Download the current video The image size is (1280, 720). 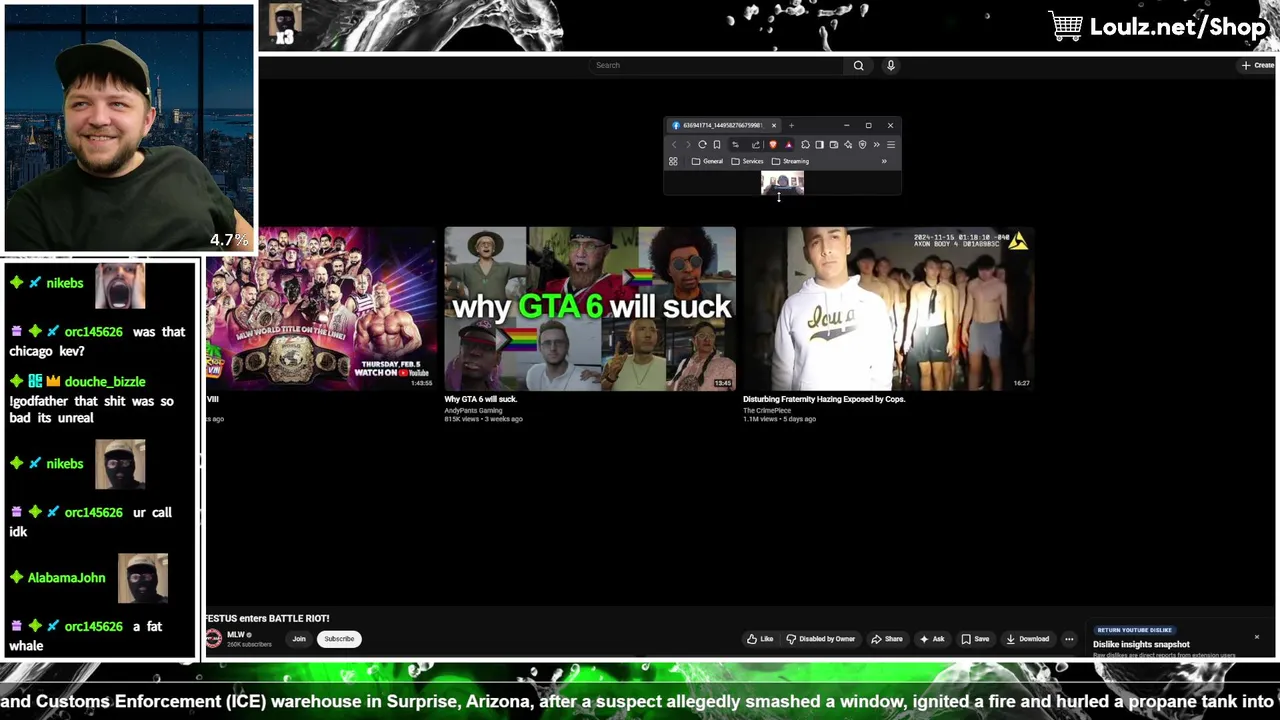pyautogui.click(x=1028, y=639)
